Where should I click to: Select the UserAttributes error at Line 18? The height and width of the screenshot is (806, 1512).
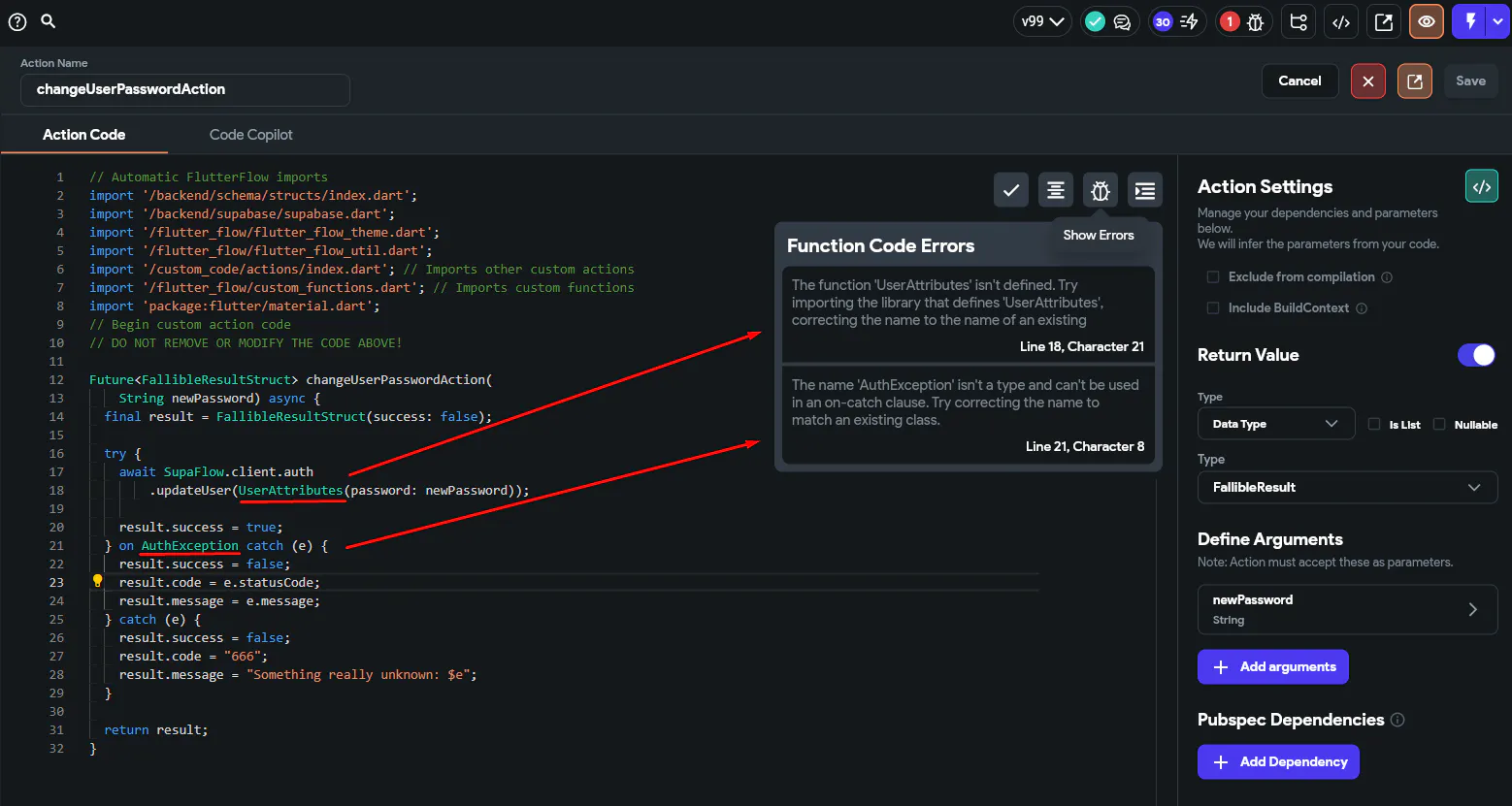click(969, 314)
